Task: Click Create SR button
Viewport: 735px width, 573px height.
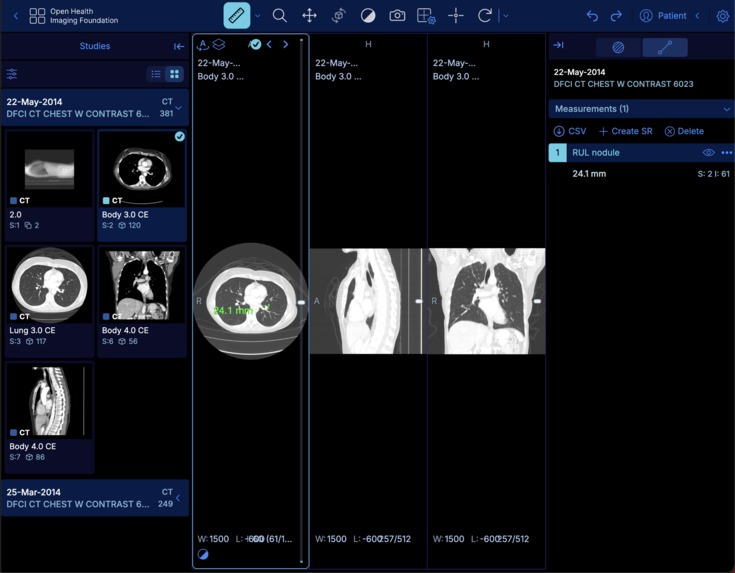Action: (625, 131)
